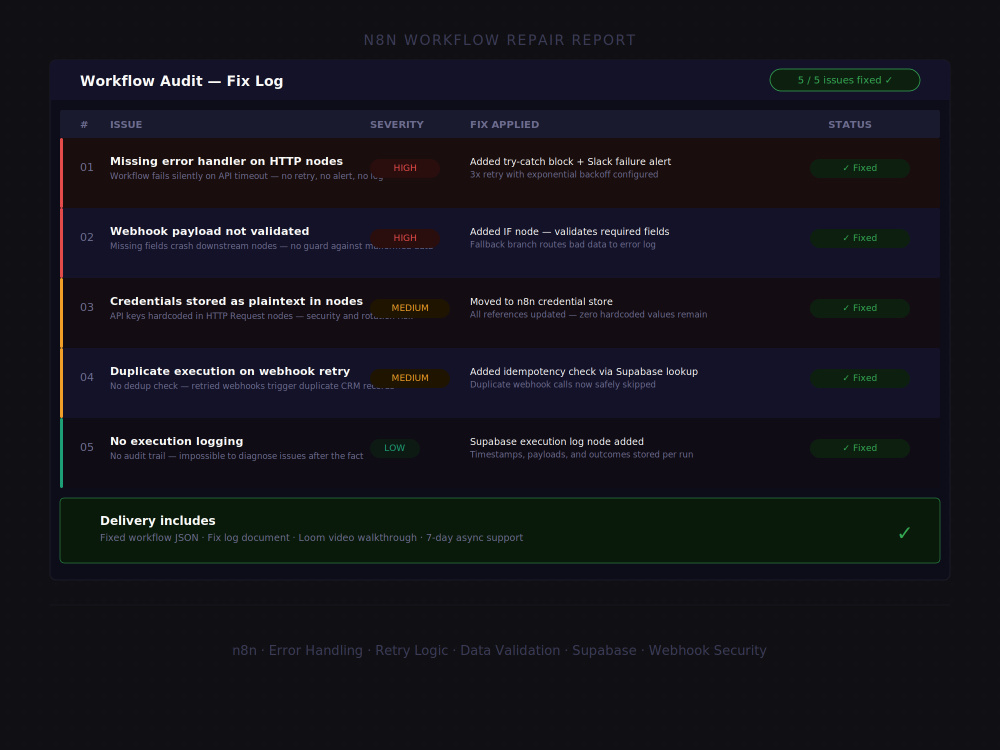This screenshot has width=1000, height=750.
Task: Click the SEVERITY column header
Action: pyautogui.click(x=397, y=124)
